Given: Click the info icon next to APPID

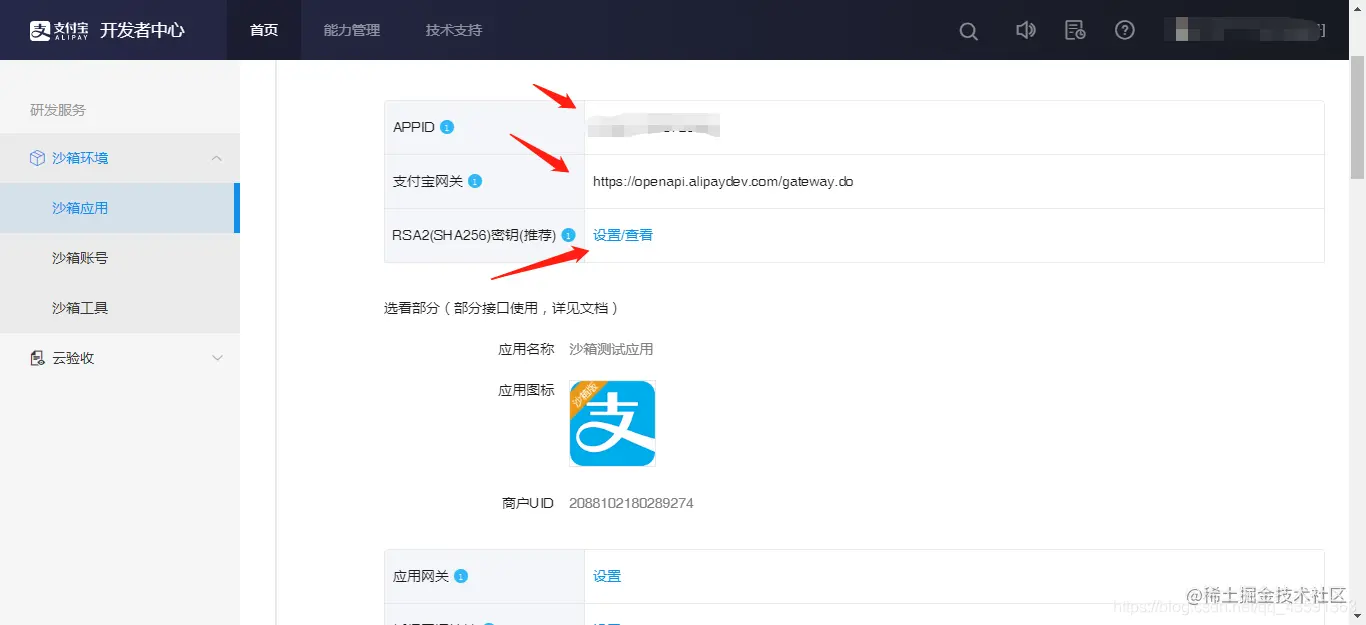Looking at the screenshot, I should [x=447, y=127].
